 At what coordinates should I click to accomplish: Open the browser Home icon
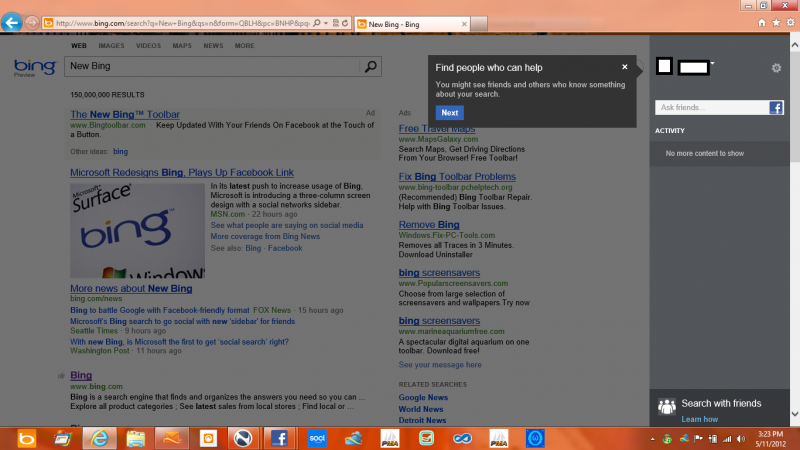tap(762, 22)
